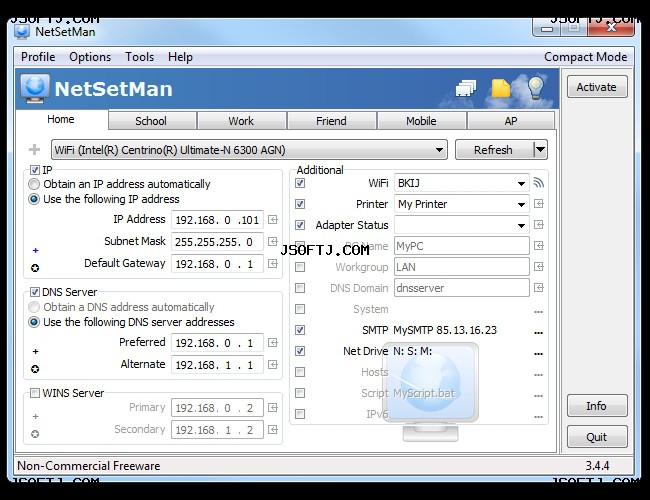Viewport: 650px width, 500px height.
Task: Toggle the Net Drive checkbox
Action: pyautogui.click(x=300, y=351)
